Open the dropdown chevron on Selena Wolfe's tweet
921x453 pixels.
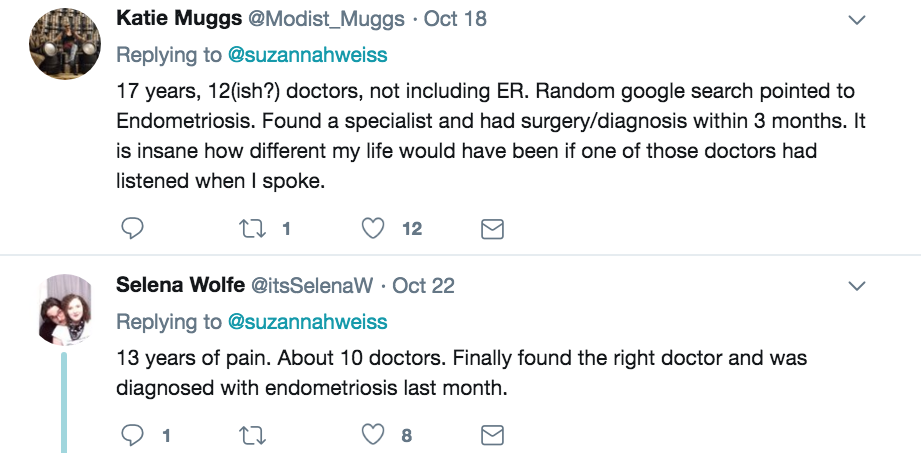[x=858, y=286]
